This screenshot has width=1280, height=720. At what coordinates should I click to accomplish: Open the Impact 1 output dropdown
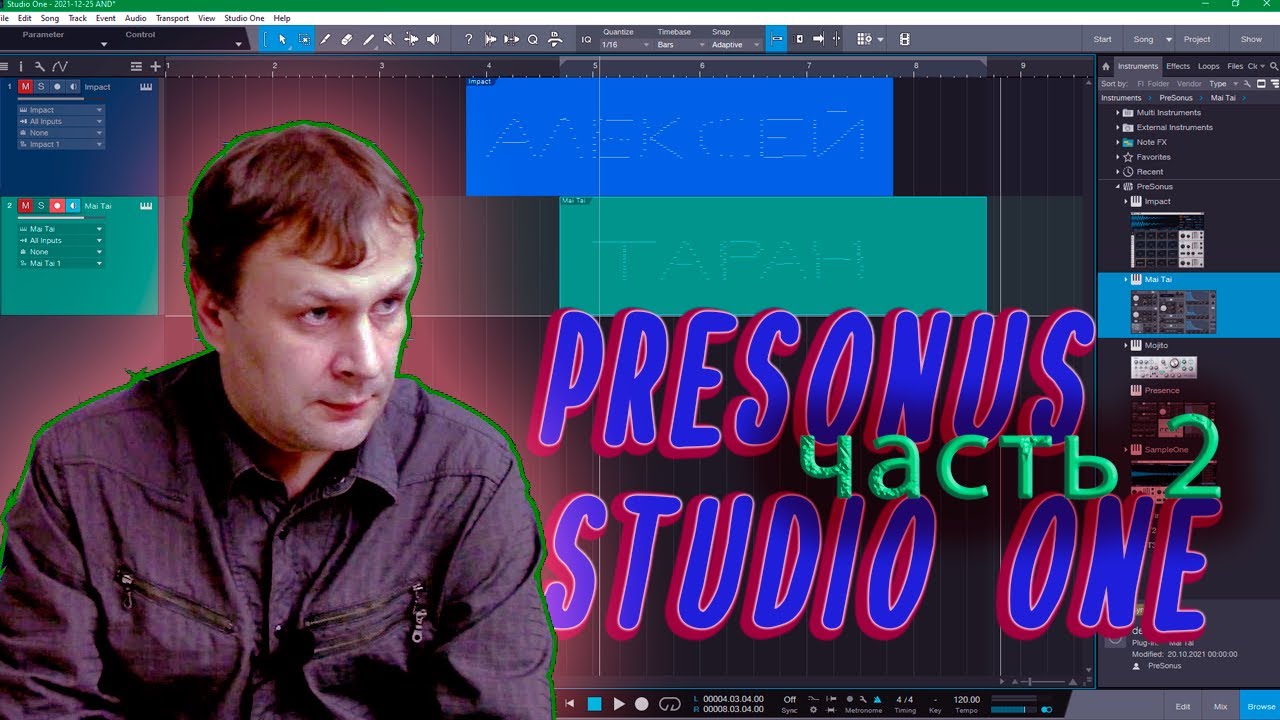60,144
